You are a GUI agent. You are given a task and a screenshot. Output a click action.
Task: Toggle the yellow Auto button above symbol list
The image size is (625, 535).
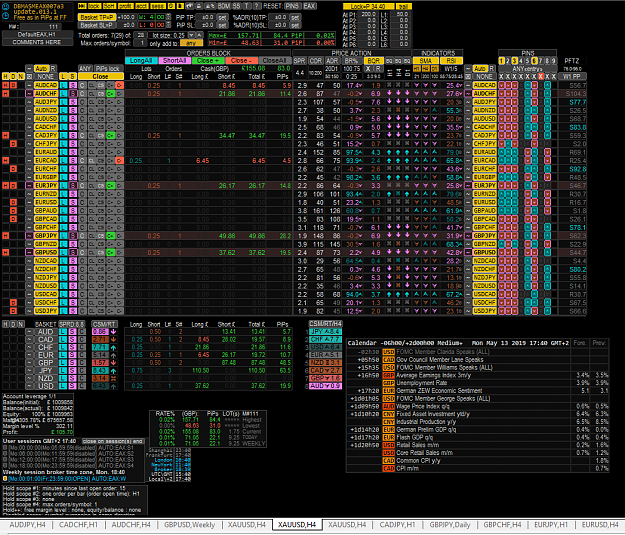coord(41,69)
